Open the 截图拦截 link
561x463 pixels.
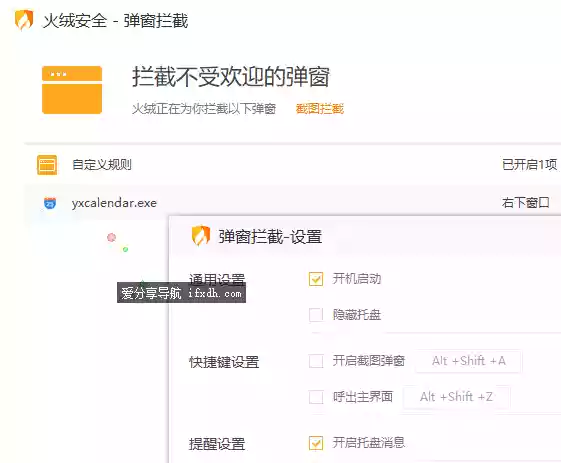click(319, 108)
